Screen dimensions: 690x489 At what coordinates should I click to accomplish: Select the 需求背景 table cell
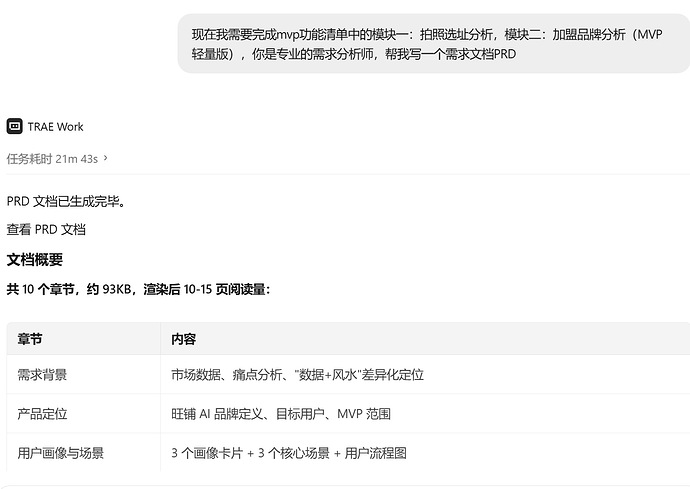pos(84,375)
